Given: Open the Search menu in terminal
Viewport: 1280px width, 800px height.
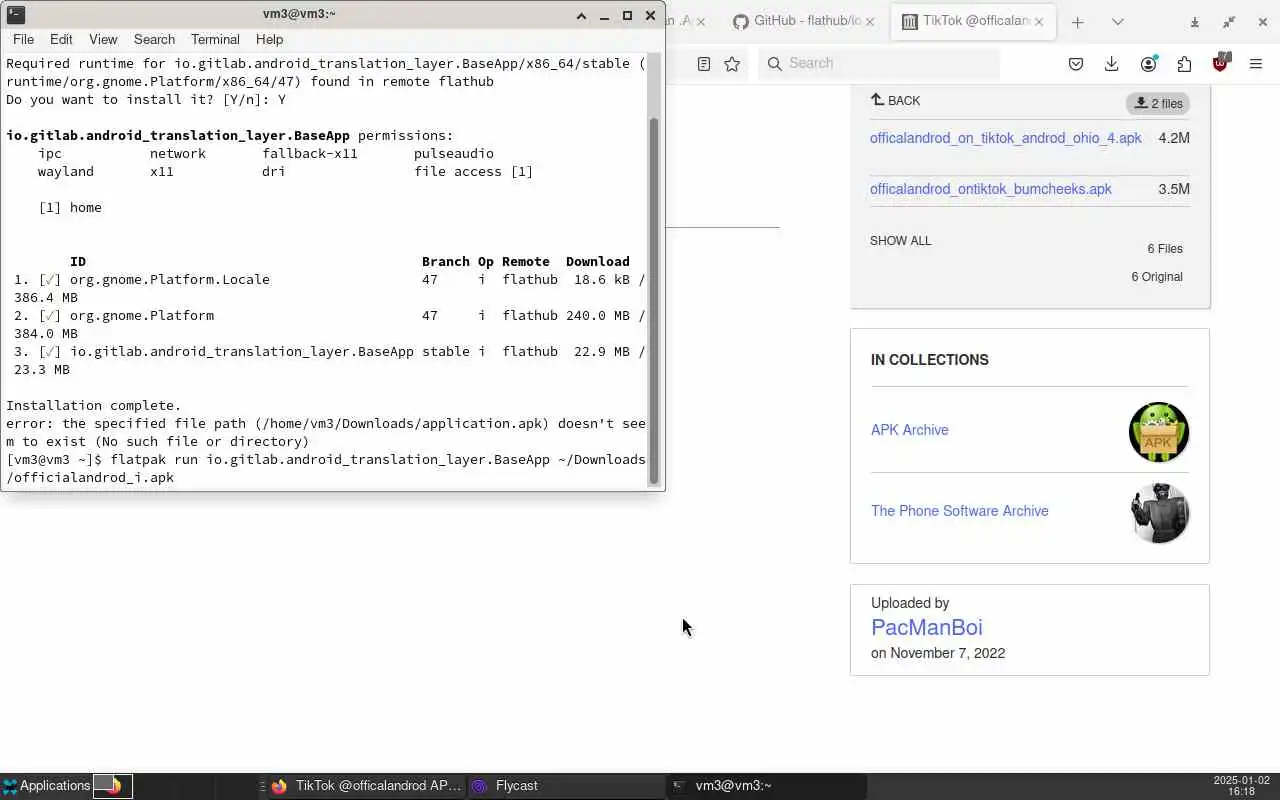Looking at the screenshot, I should [154, 39].
